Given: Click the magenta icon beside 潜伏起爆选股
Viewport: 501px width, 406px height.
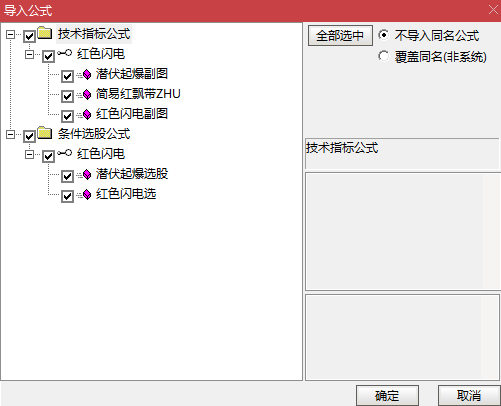Looking at the screenshot, I should click(x=87, y=174).
